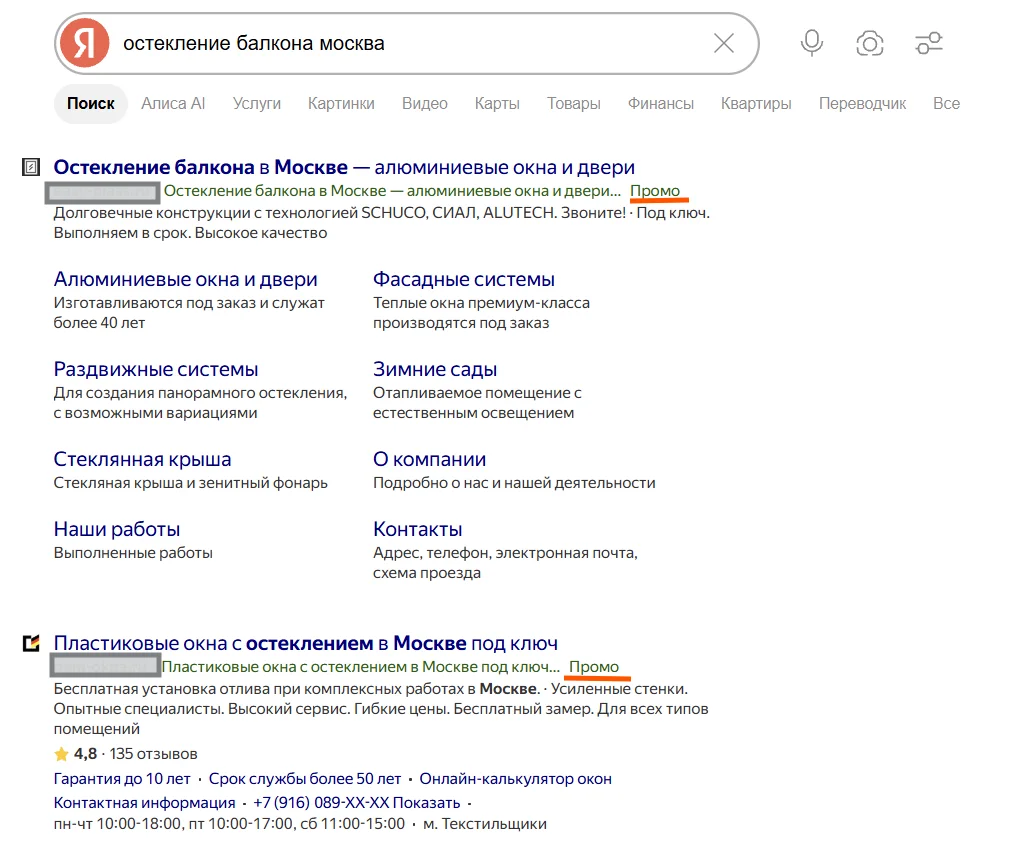
Task: Open Раздвижные системы sitelink
Action: (156, 369)
